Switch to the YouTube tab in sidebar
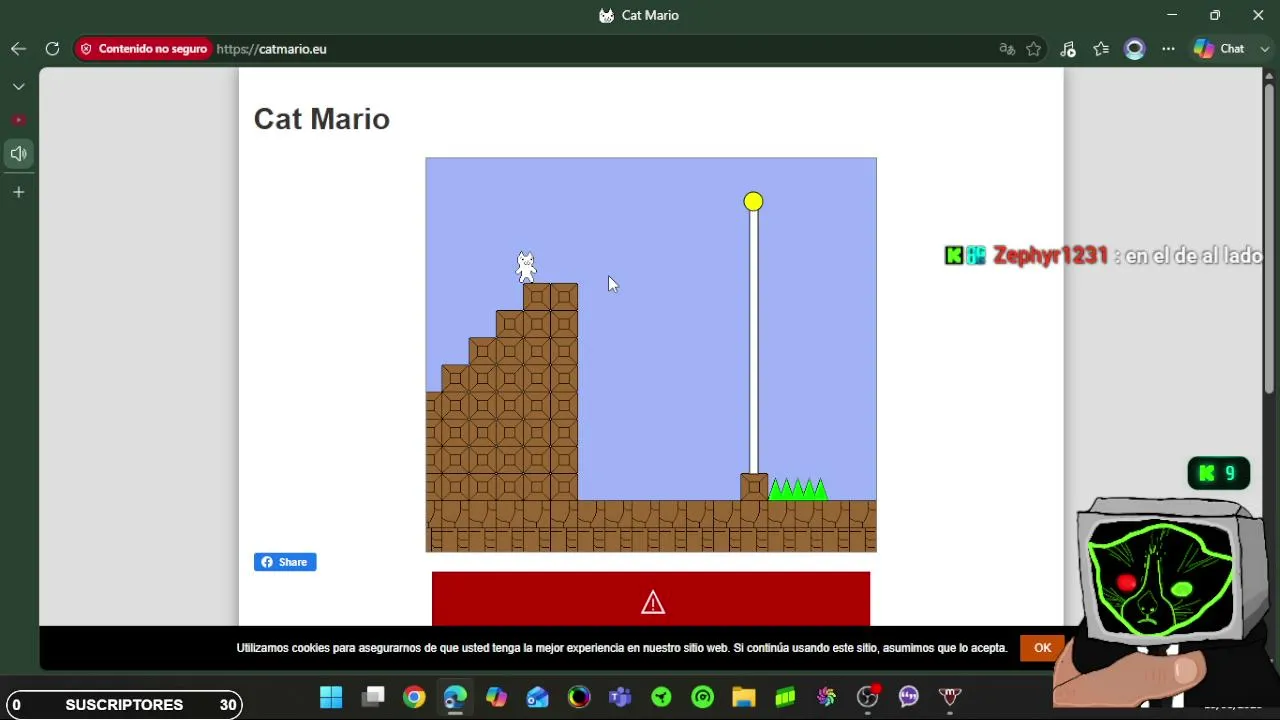Screen dimensions: 1280x720 (18, 120)
